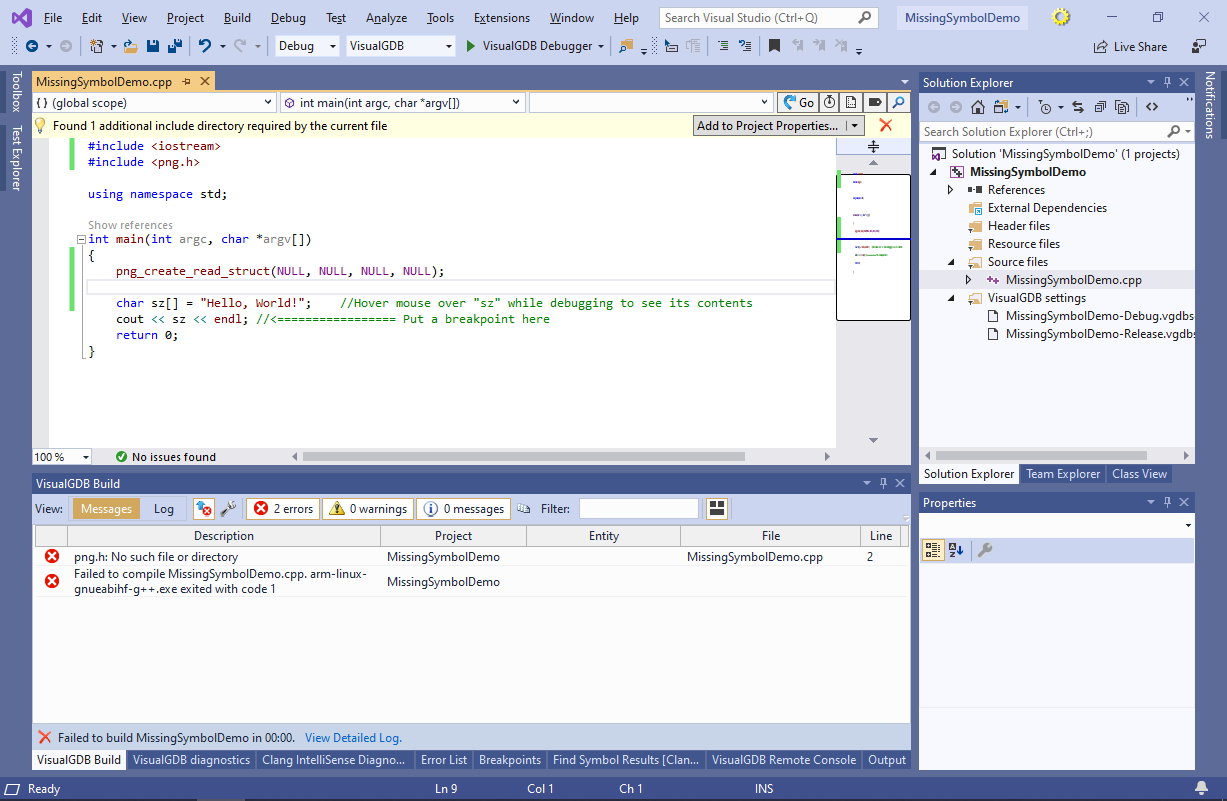The width and height of the screenshot is (1227, 801).
Task: Click the Home icon in Solution Explorer
Action: (978, 107)
